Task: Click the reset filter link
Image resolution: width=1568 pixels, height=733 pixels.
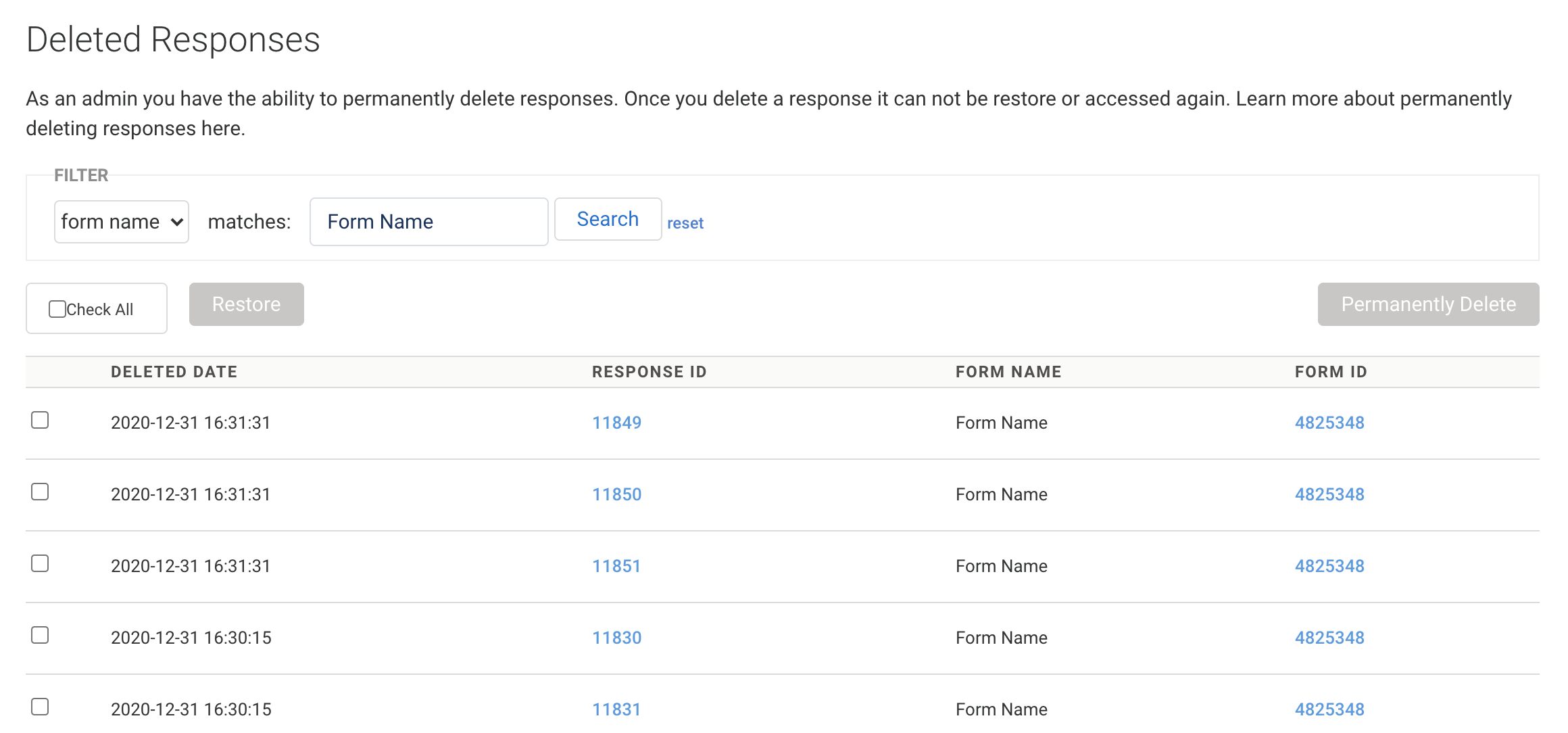Action: pyautogui.click(x=685, y=223)
